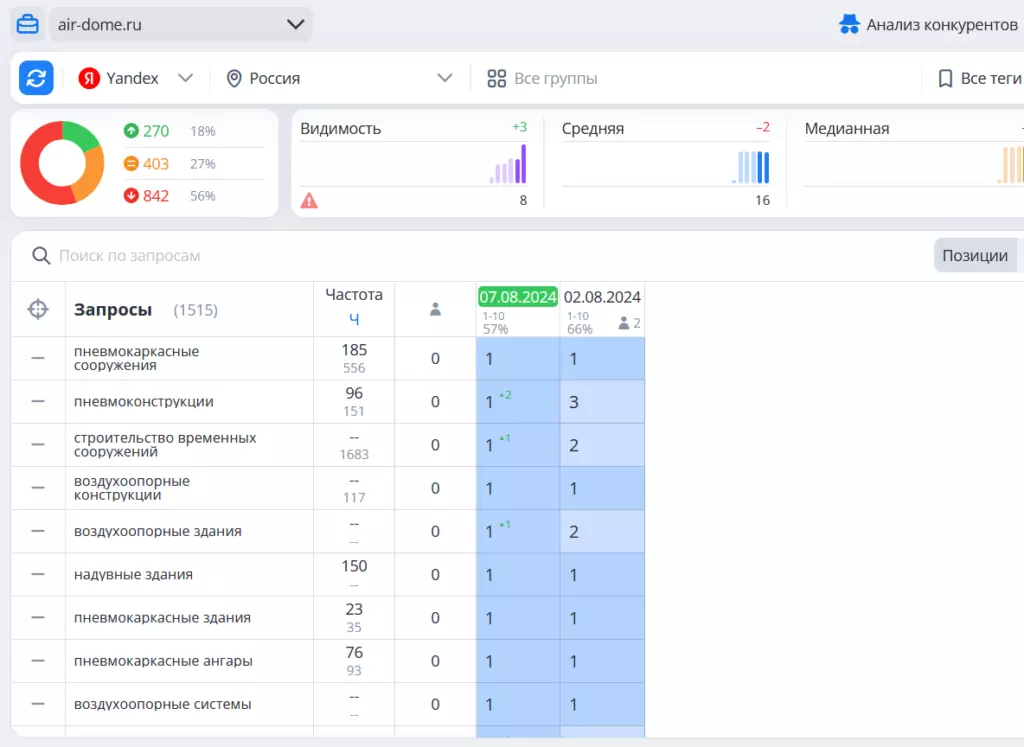Click the bookmark icon by Все теги
Image resolution: width=1024 pixels, height=747 pixels.
(x=945, y=79)
